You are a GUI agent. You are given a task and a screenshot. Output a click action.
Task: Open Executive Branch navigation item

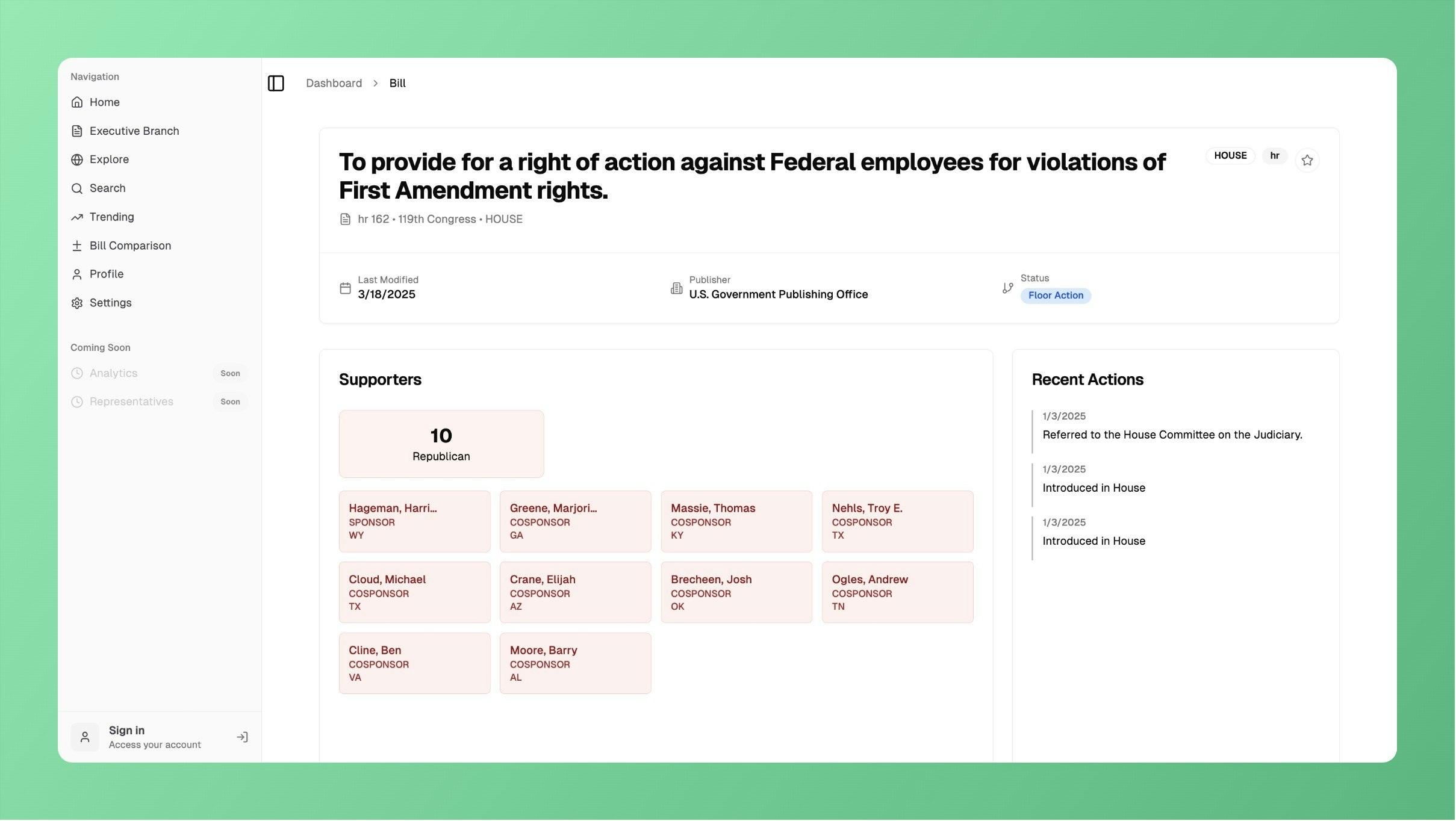click(134, 131)
